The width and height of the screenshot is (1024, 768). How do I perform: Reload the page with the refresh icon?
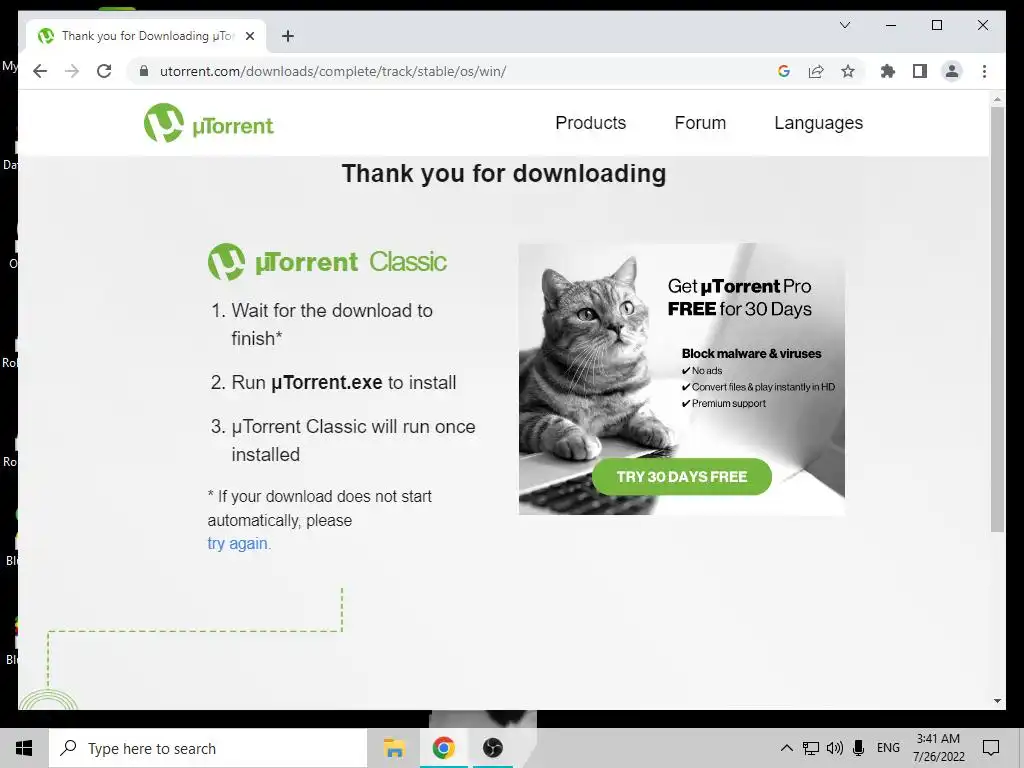coord(104,71)
